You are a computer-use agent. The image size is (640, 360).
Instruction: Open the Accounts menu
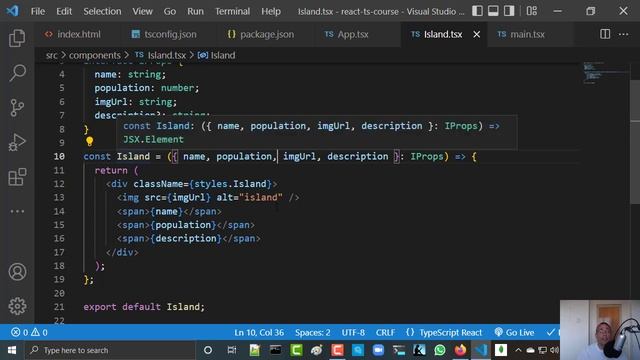17,272
